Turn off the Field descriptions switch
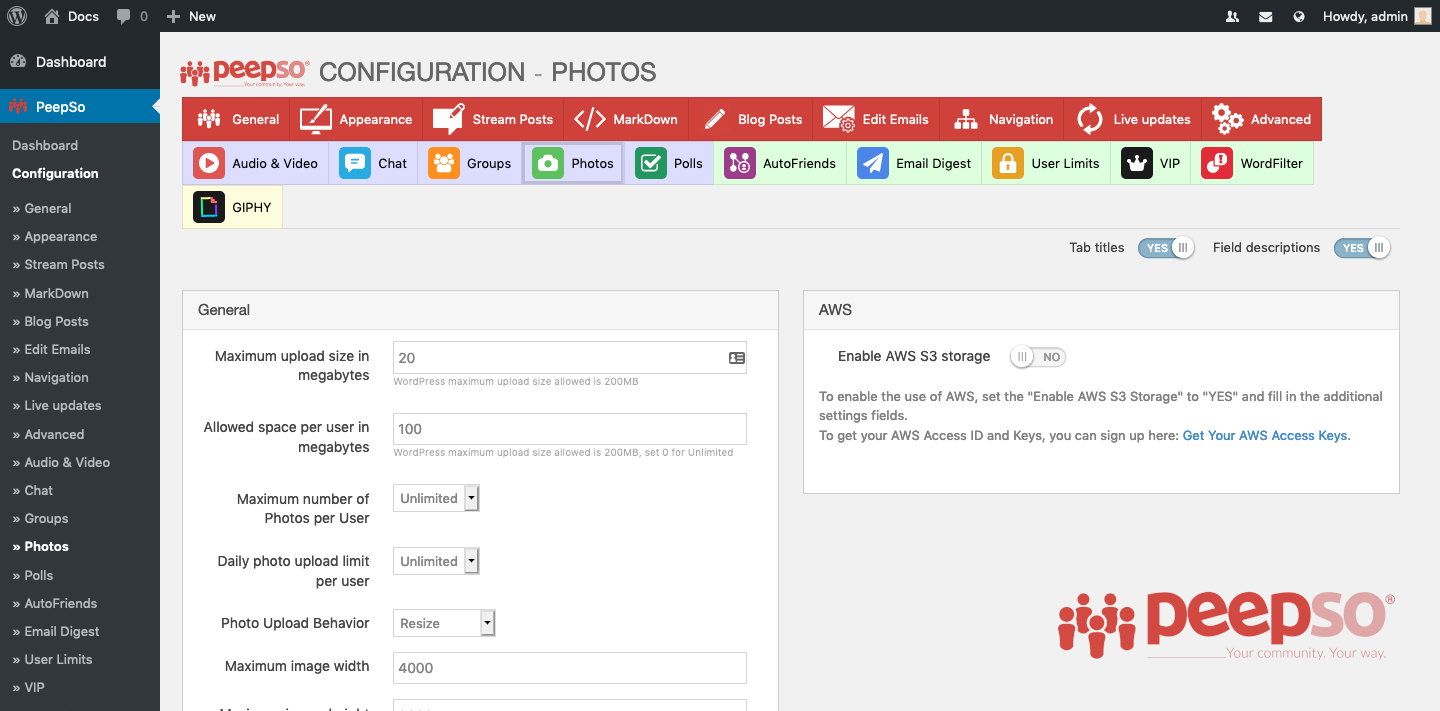Image resolution: width=1440 pixels, height=711 pixels. pyautogui.click(x=1362, y=248)
